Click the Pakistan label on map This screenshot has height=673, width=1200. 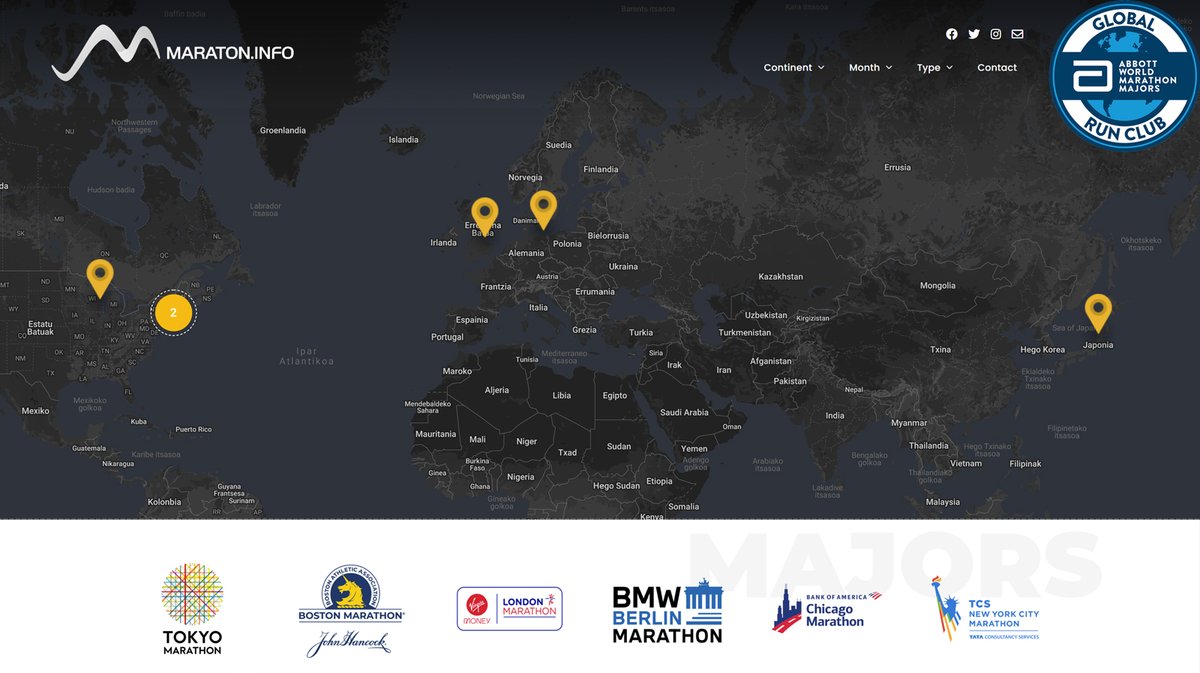(x=790, y=381)
